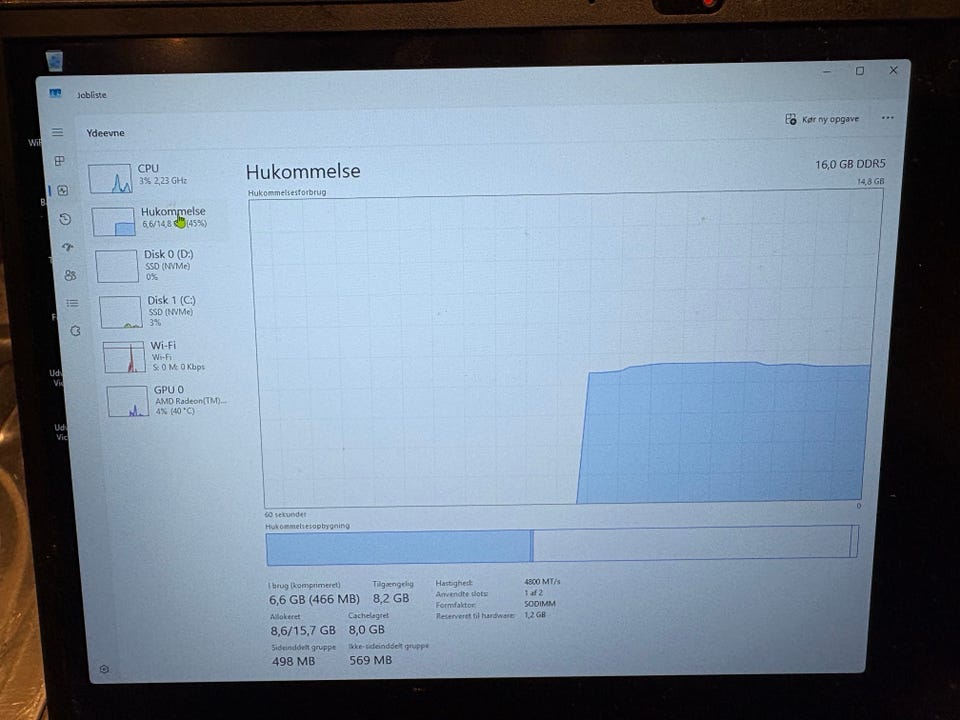Click the '1 af 2' slots value
The width and height of the screenshot is (960, 720).
[533, 593]
